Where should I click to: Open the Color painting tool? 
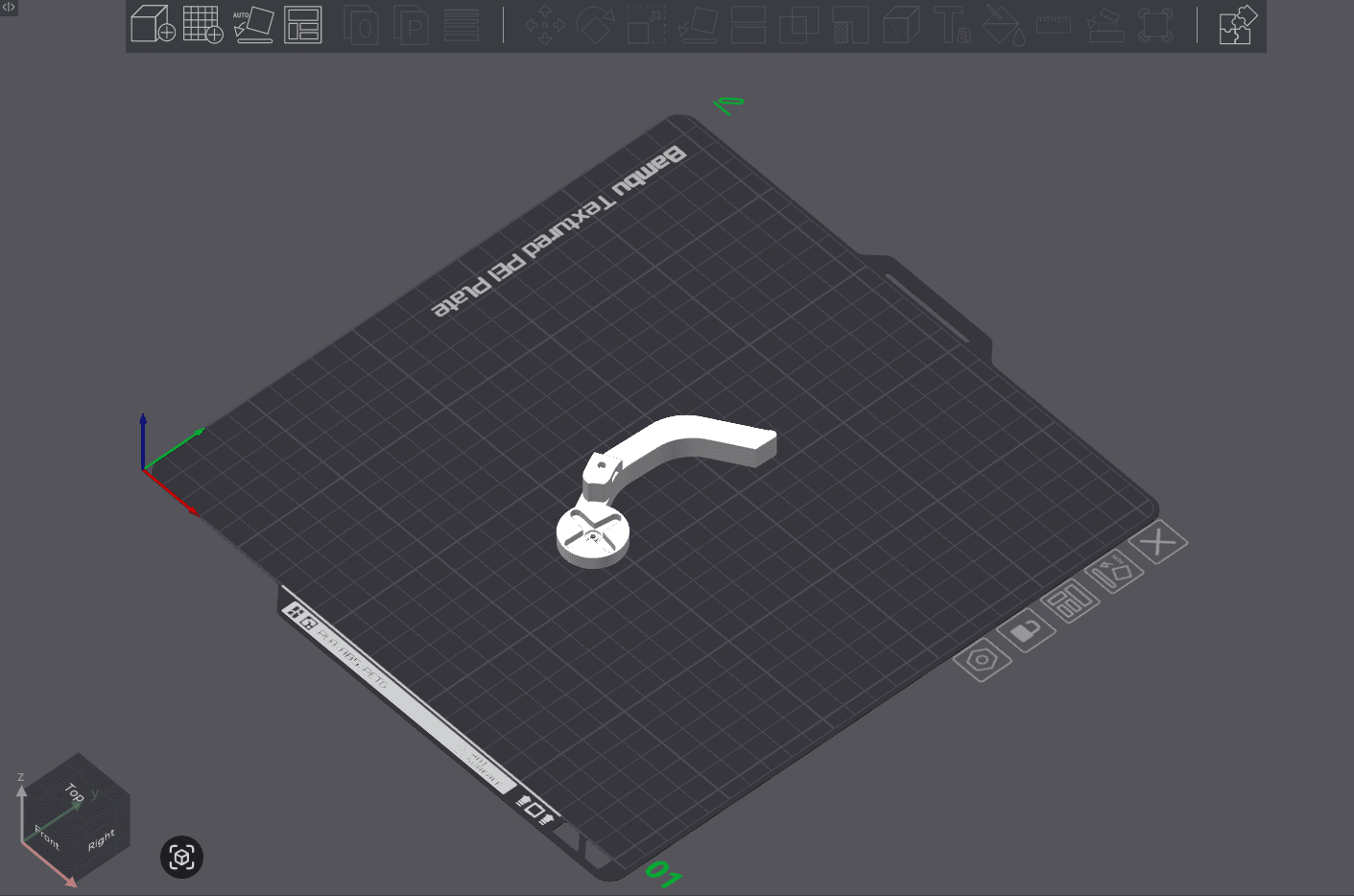tap(1003, 26)
